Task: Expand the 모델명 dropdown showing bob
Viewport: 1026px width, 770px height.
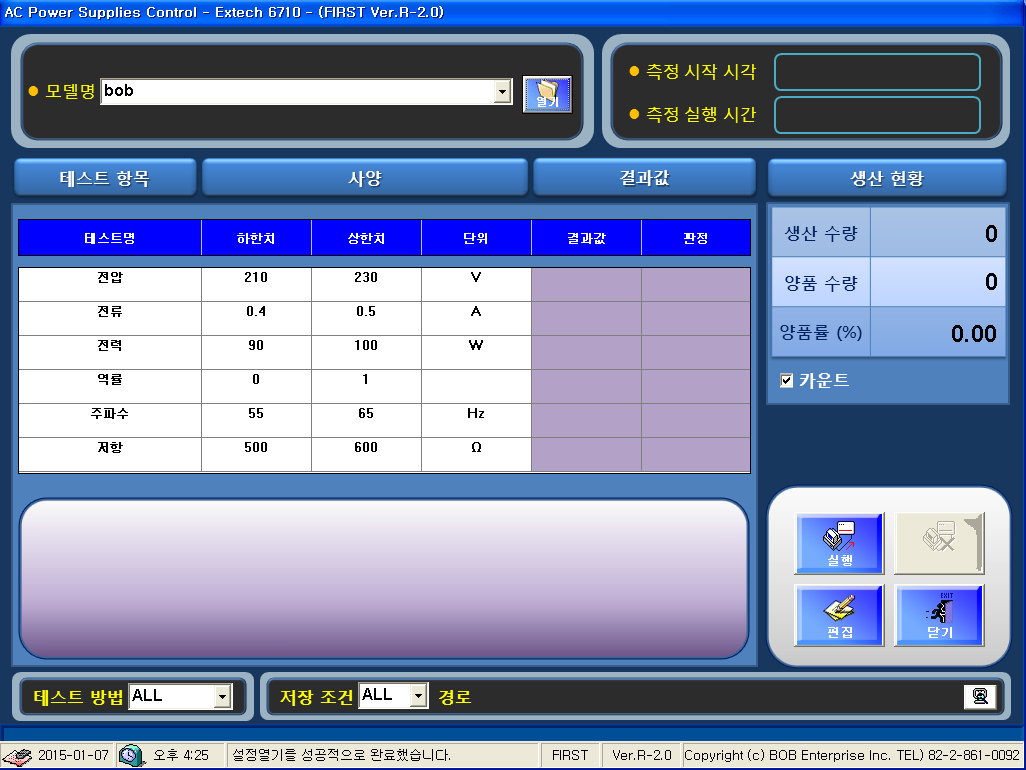Action: [502, 92]
